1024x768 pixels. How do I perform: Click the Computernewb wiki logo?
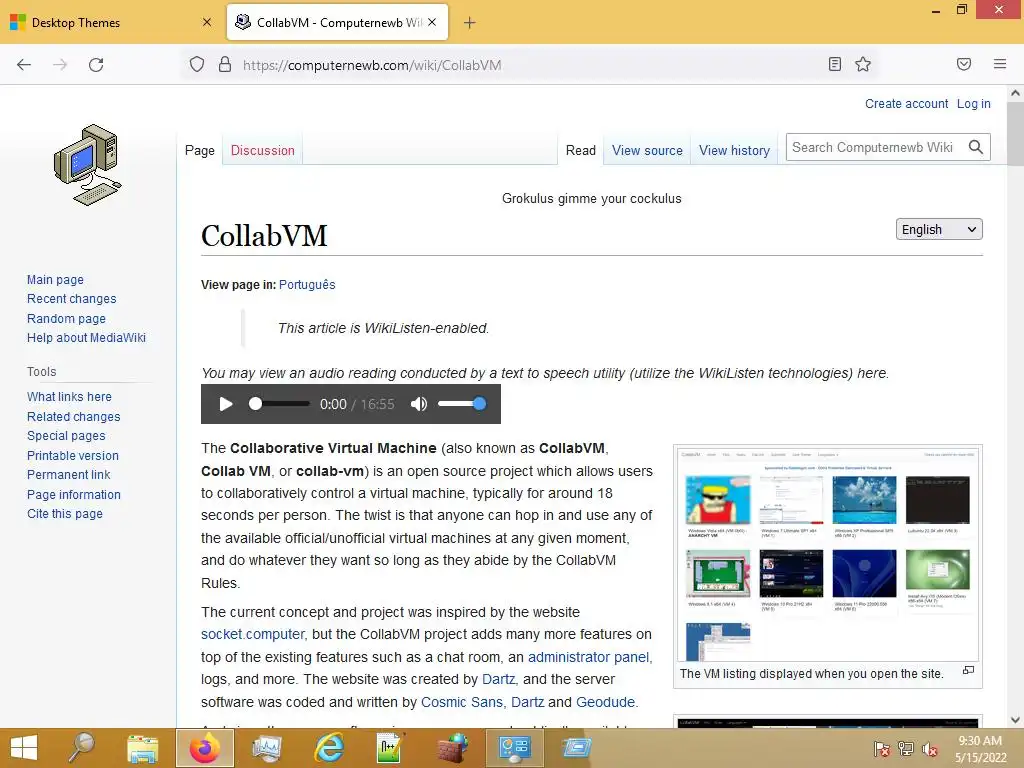coord(88,165)
